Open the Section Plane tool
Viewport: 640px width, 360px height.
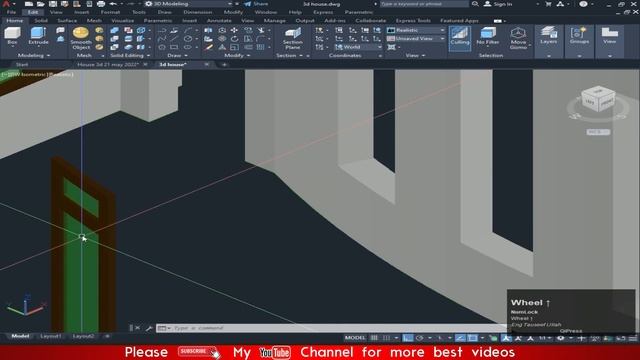coord(293,38)
